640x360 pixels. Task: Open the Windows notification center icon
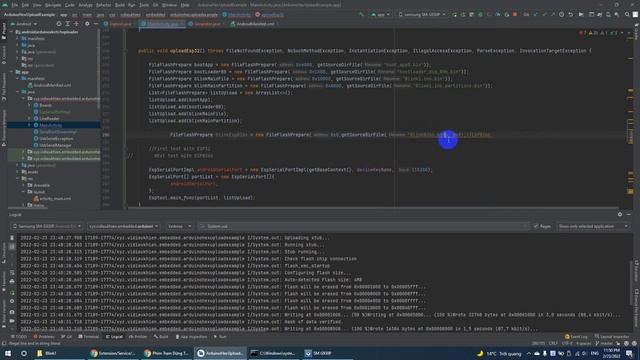[629, 353]
